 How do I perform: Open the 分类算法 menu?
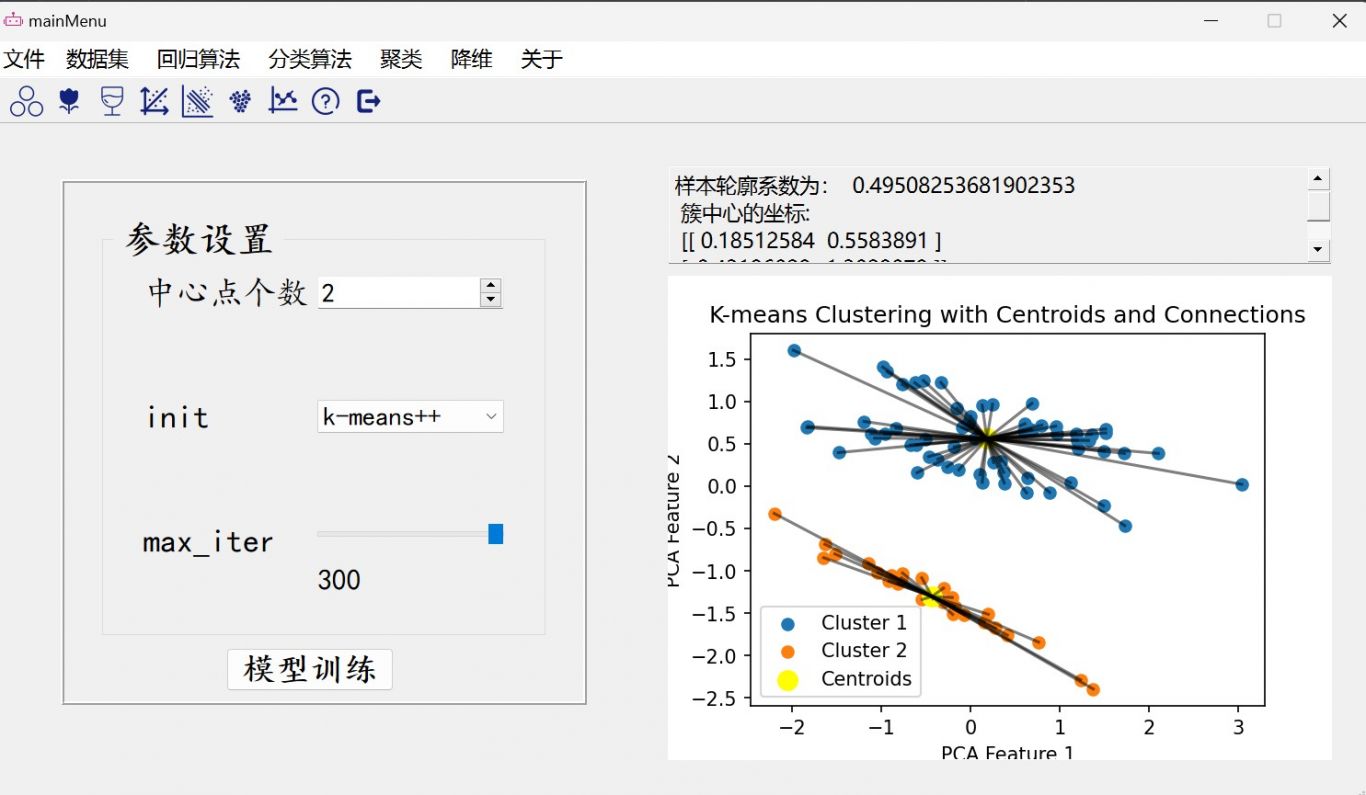point(310,59)
